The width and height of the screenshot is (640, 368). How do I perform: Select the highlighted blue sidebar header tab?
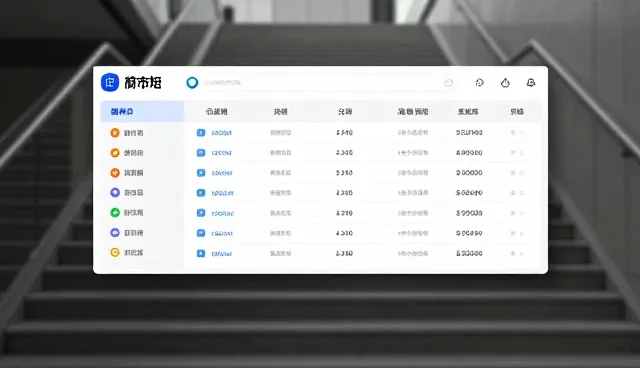(142, 111)
